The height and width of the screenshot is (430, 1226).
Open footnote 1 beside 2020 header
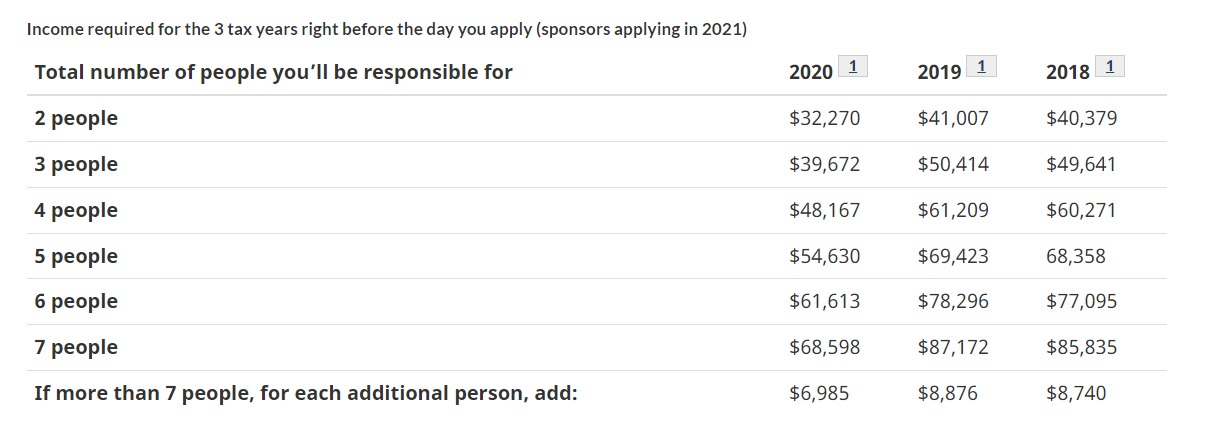tap(852, 67)
